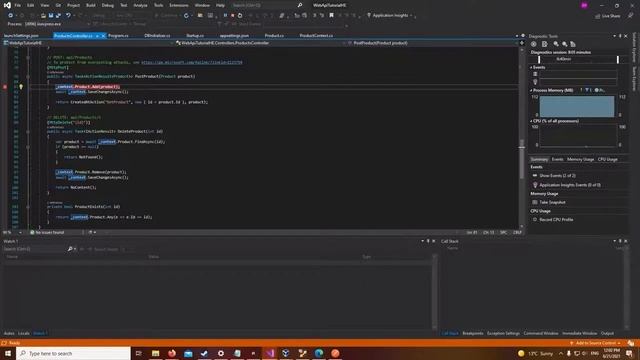The height and width of the screenshot is (360, 640).
Task: Click the Hot Reload refresh icon
Action: 186,16
